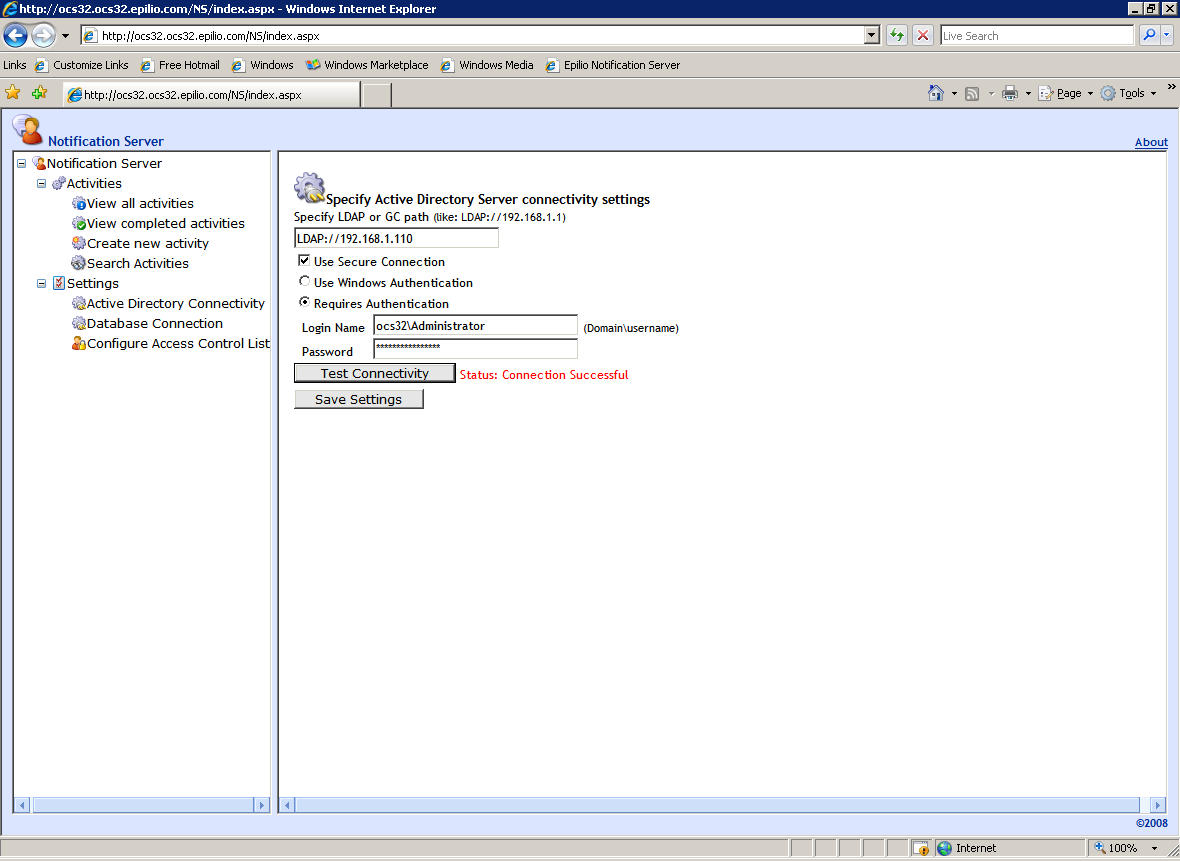The image size is (1180, 861).
Task: Click the popup blocker status bar icon
Action: (x=920, y=848)
